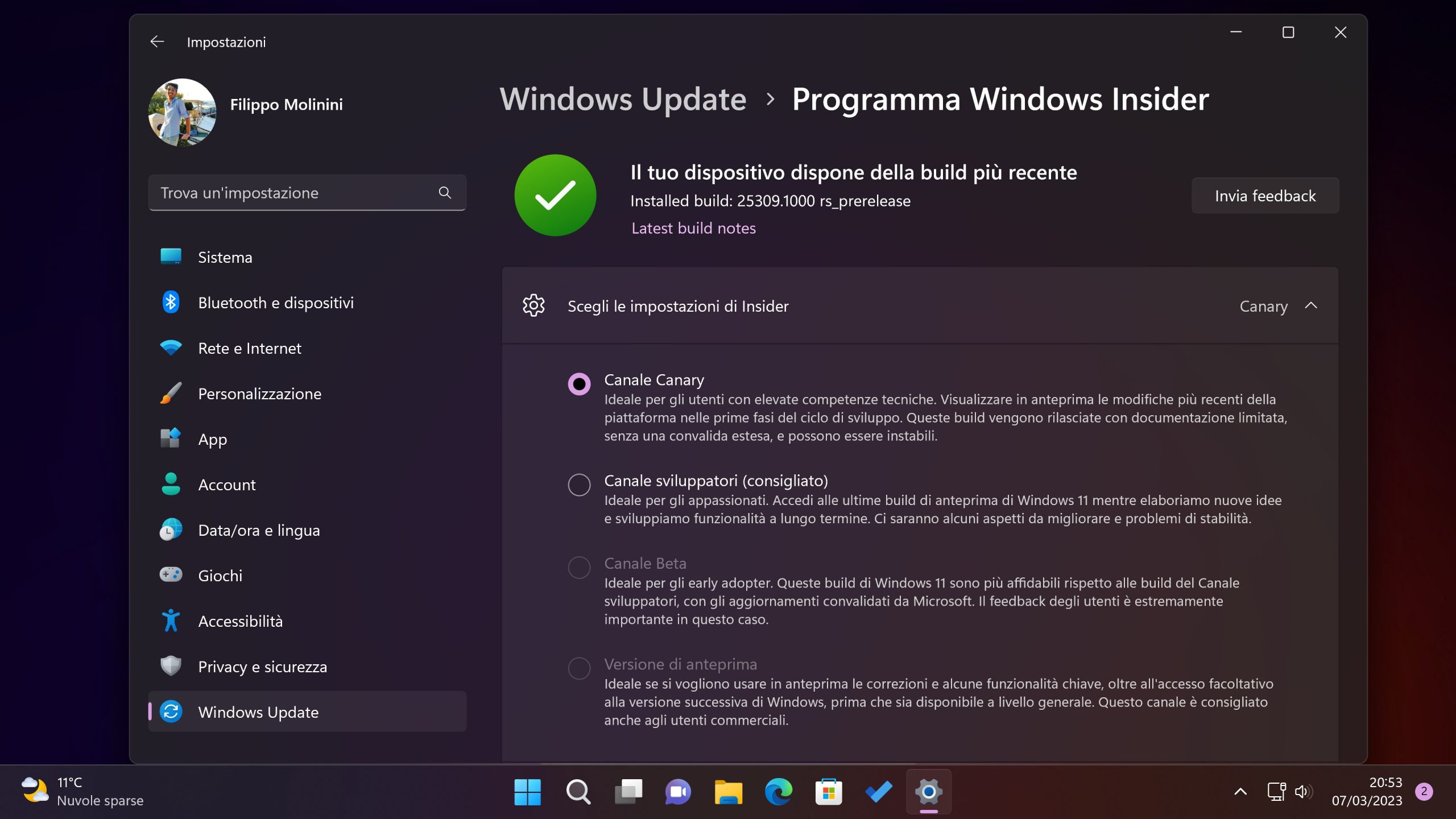Click the gamepad Giochi icon

click(x=171, y=574)
